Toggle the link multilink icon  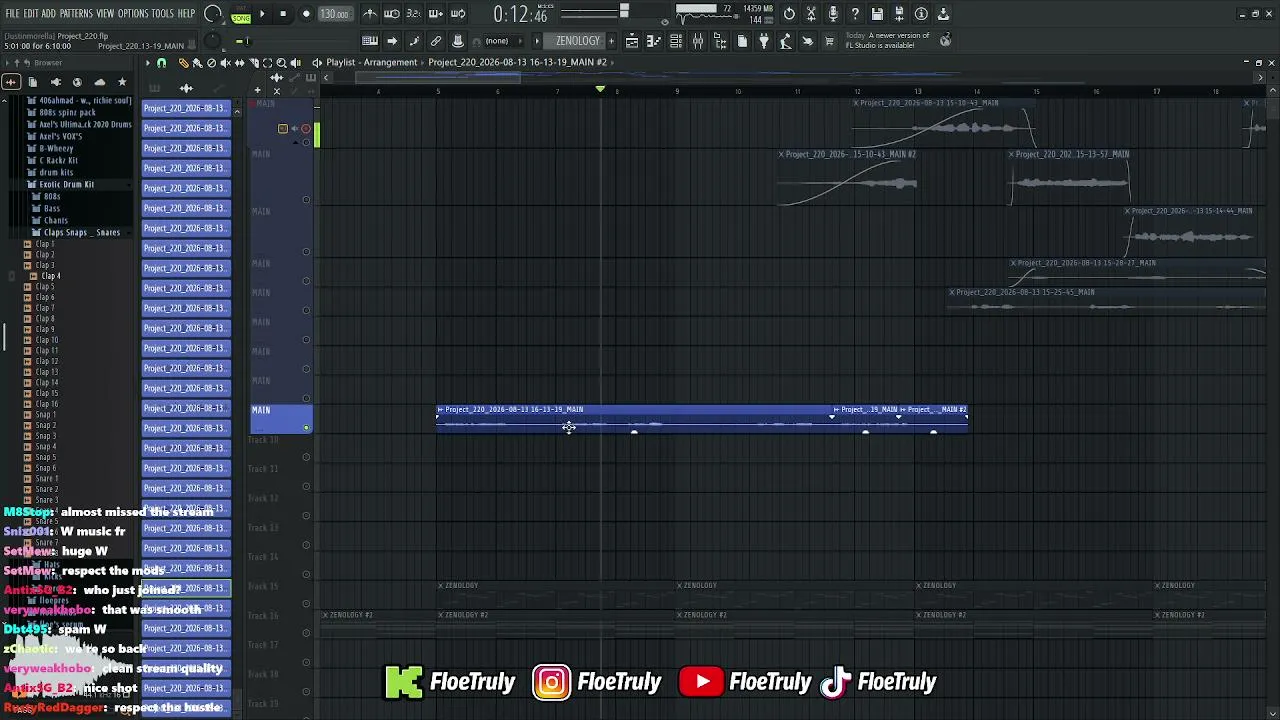[x=436, y=41]
